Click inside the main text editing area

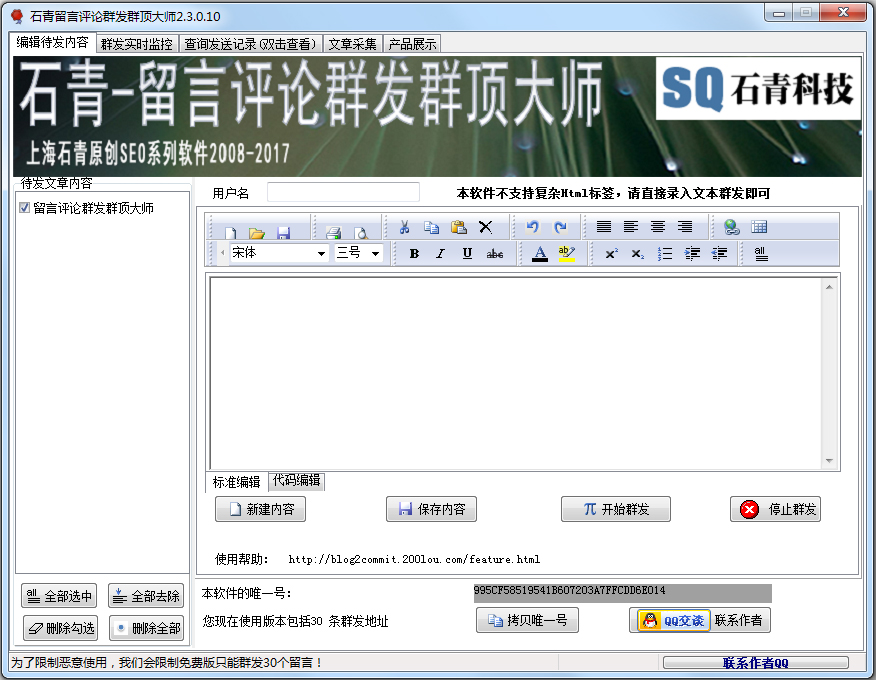[x=516, y=373]
